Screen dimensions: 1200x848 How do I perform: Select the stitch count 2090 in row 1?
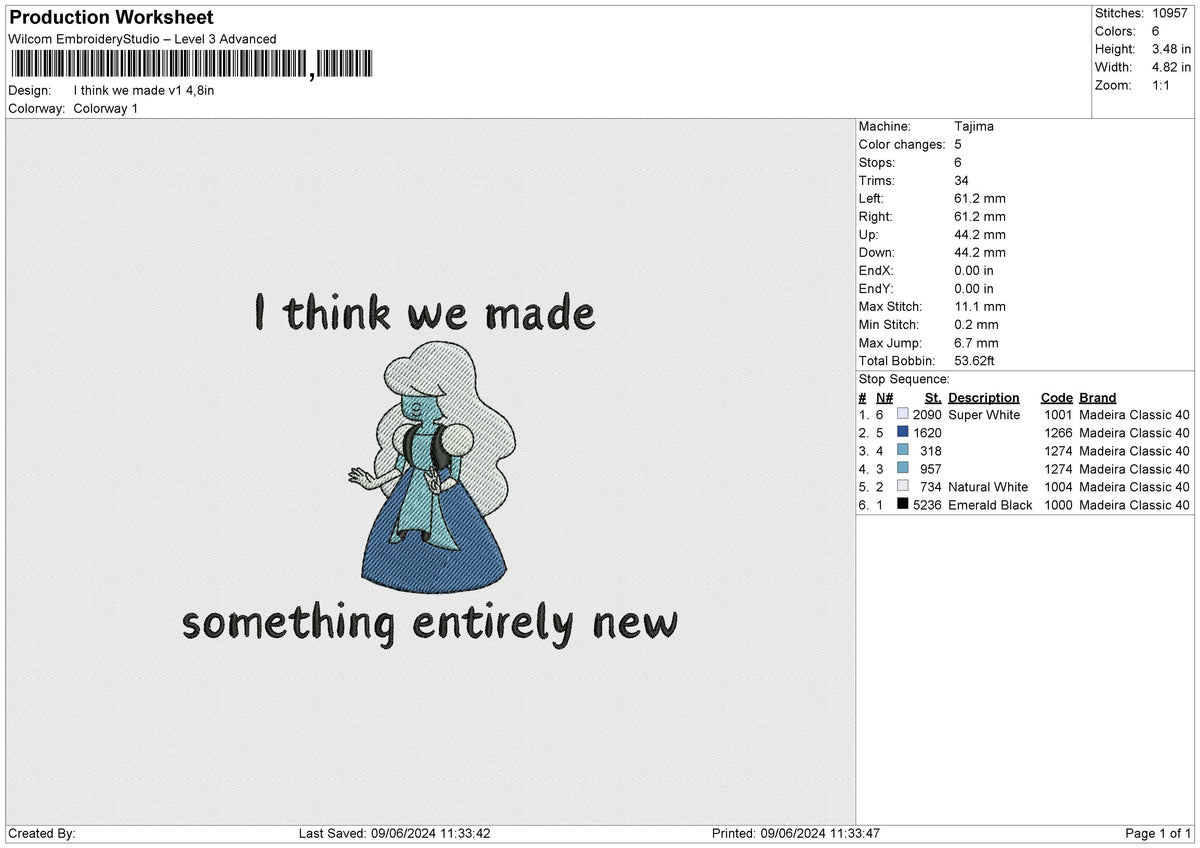[x=927, y=415]
